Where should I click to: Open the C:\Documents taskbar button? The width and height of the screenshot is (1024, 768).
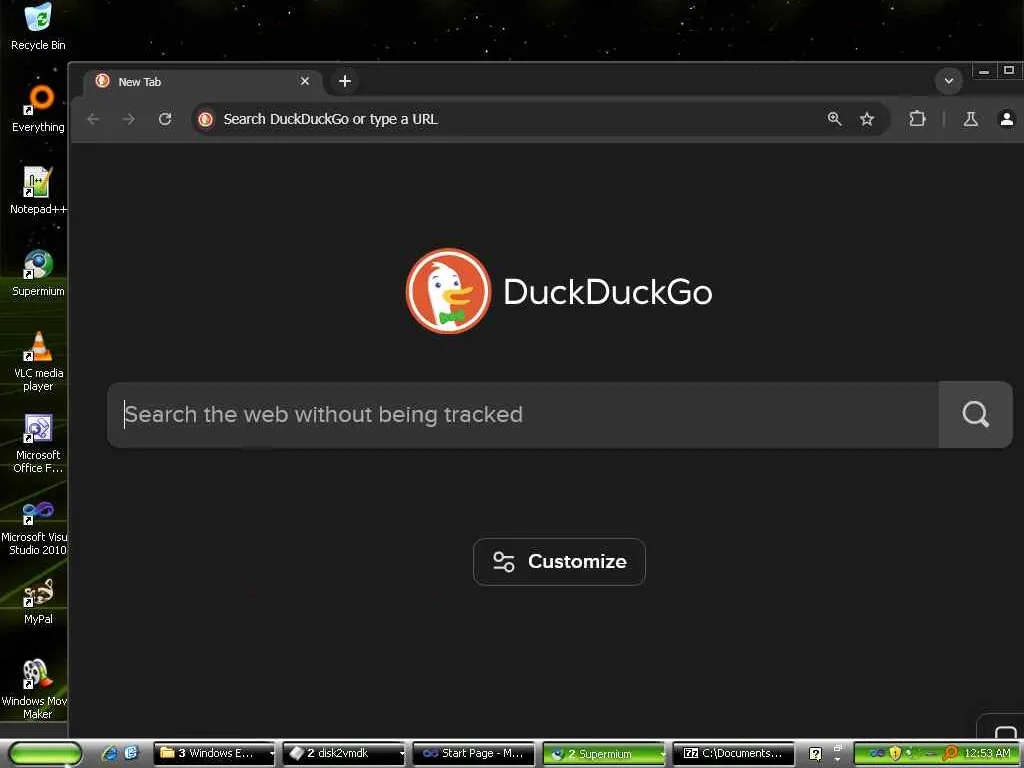click(733, 753)
